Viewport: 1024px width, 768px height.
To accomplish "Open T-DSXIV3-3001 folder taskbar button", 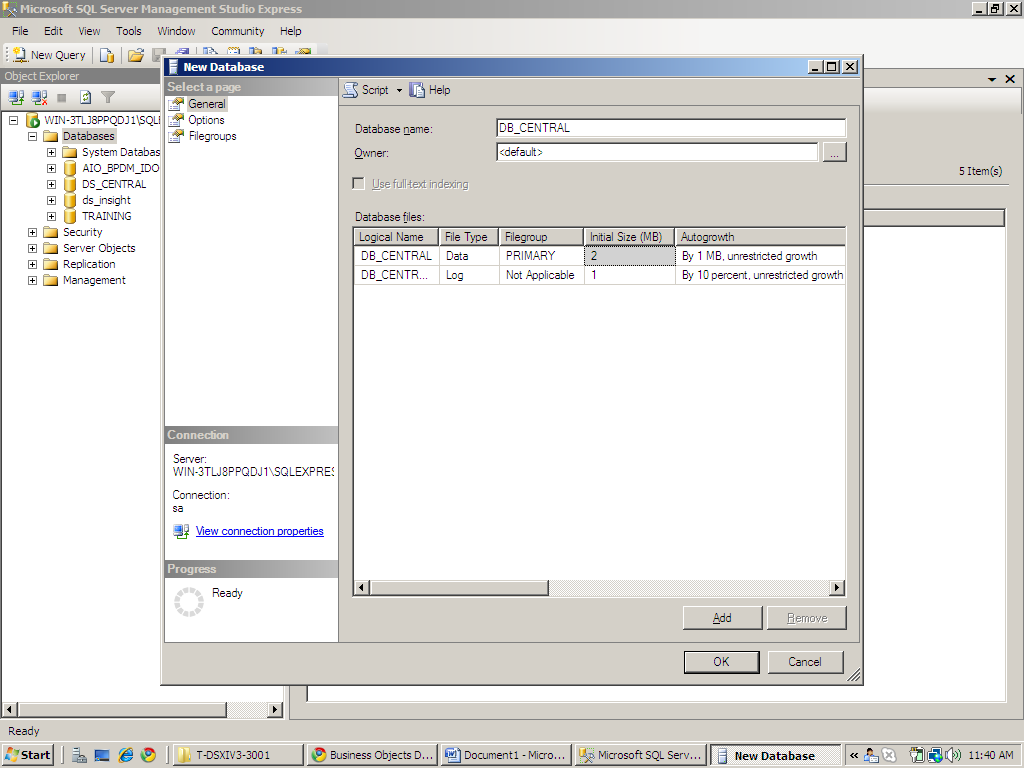I will point(238,755).
